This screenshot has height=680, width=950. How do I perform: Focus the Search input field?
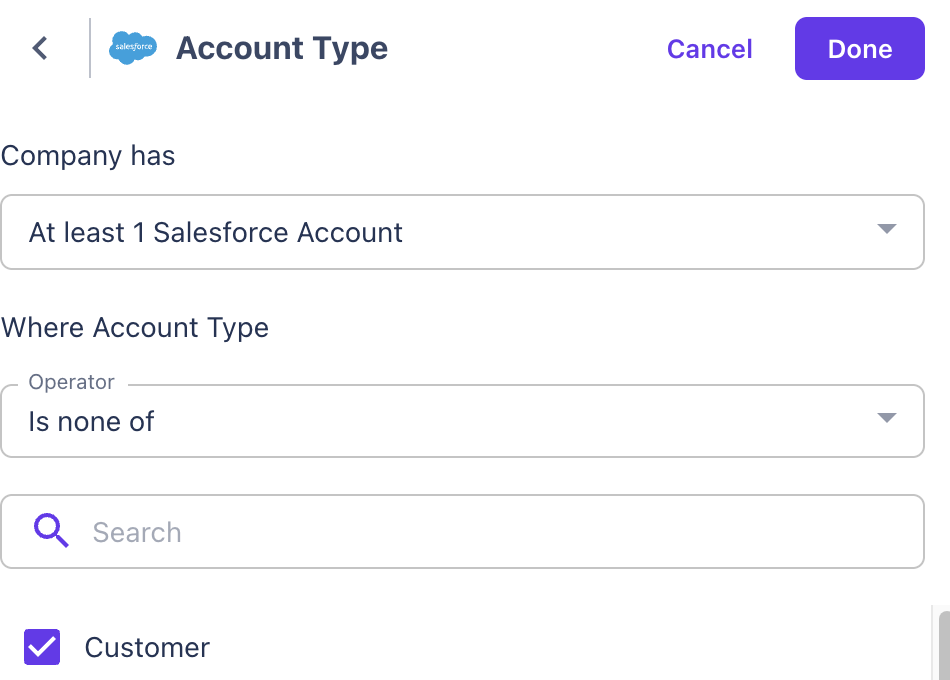point(500,532)
